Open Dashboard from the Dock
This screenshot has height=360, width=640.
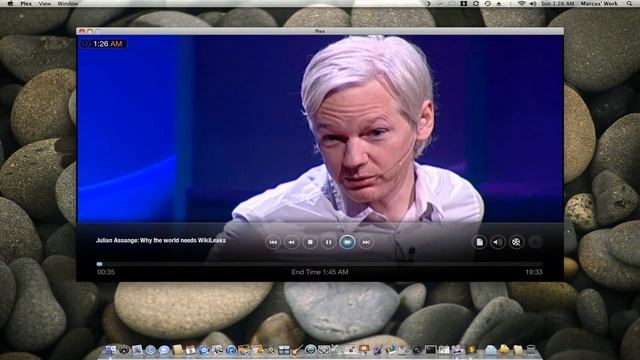[124, 350]
